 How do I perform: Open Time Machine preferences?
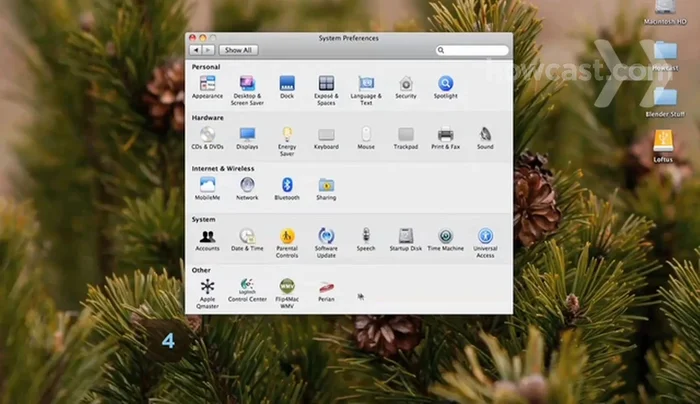[446, 237]
